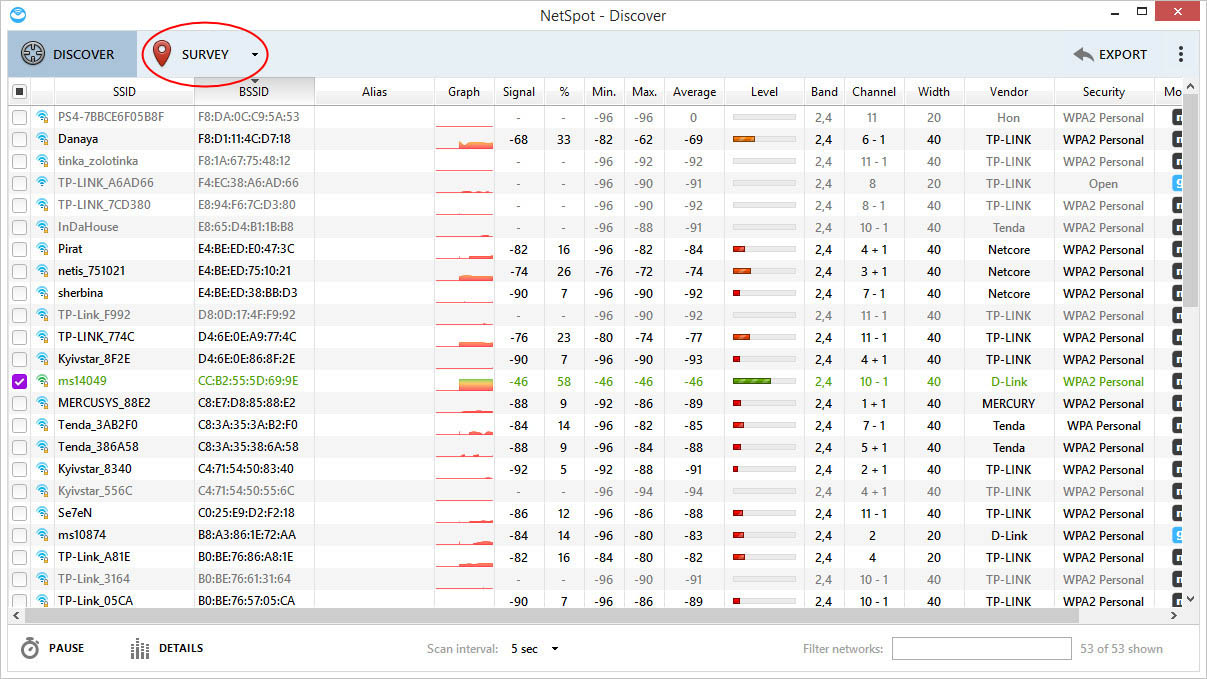Viewport: 1207px width, 679px height.
Task: Check the sherbina network checkbox
Action: pyautogui.click(x=19, y=293)
